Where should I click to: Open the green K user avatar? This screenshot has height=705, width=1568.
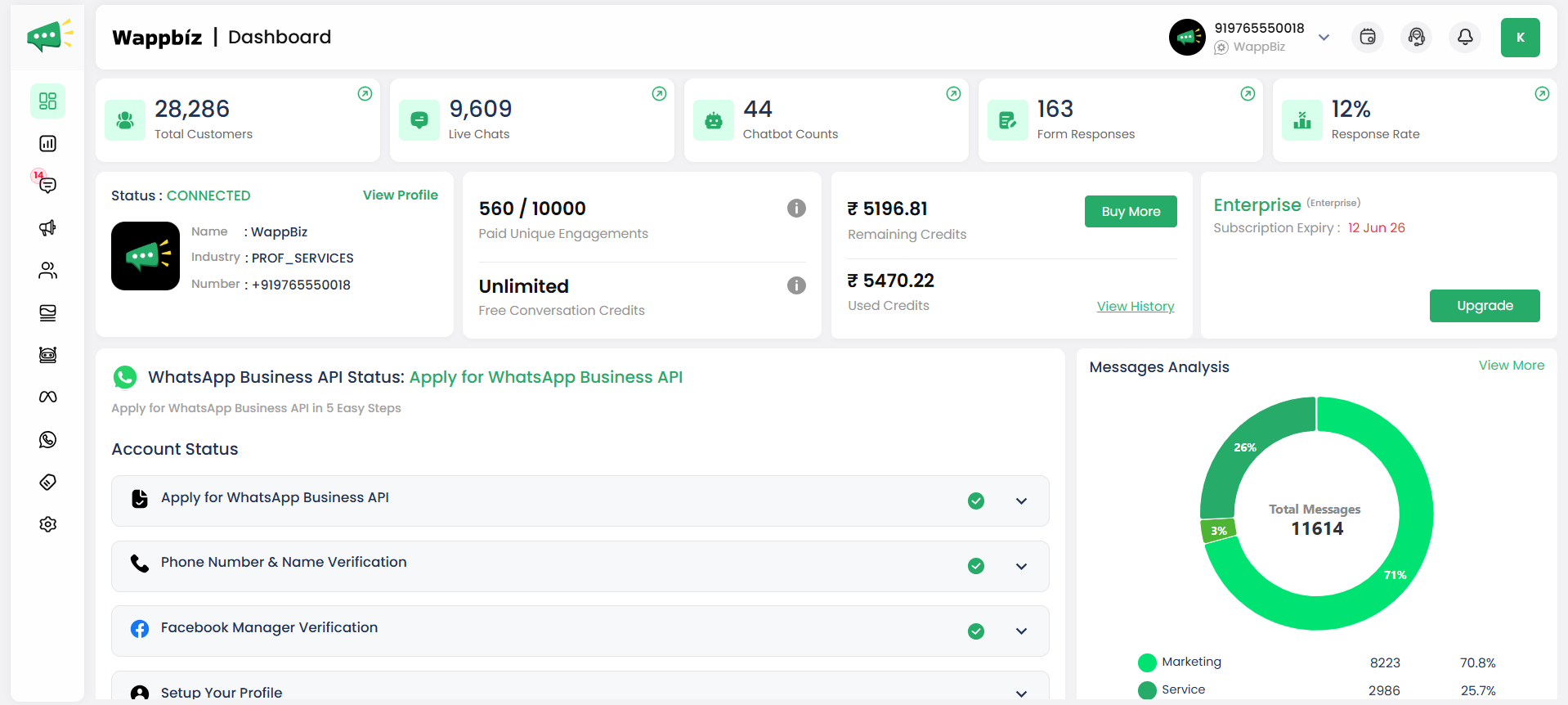pyautogui.click(x=1521, y=38)
